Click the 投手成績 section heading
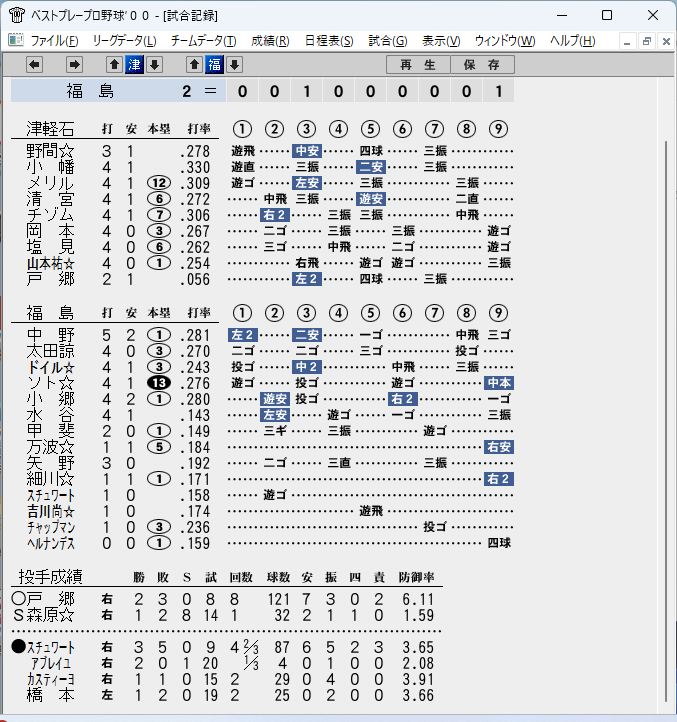Viewport: 677px width, 722px height. [51, 577]
